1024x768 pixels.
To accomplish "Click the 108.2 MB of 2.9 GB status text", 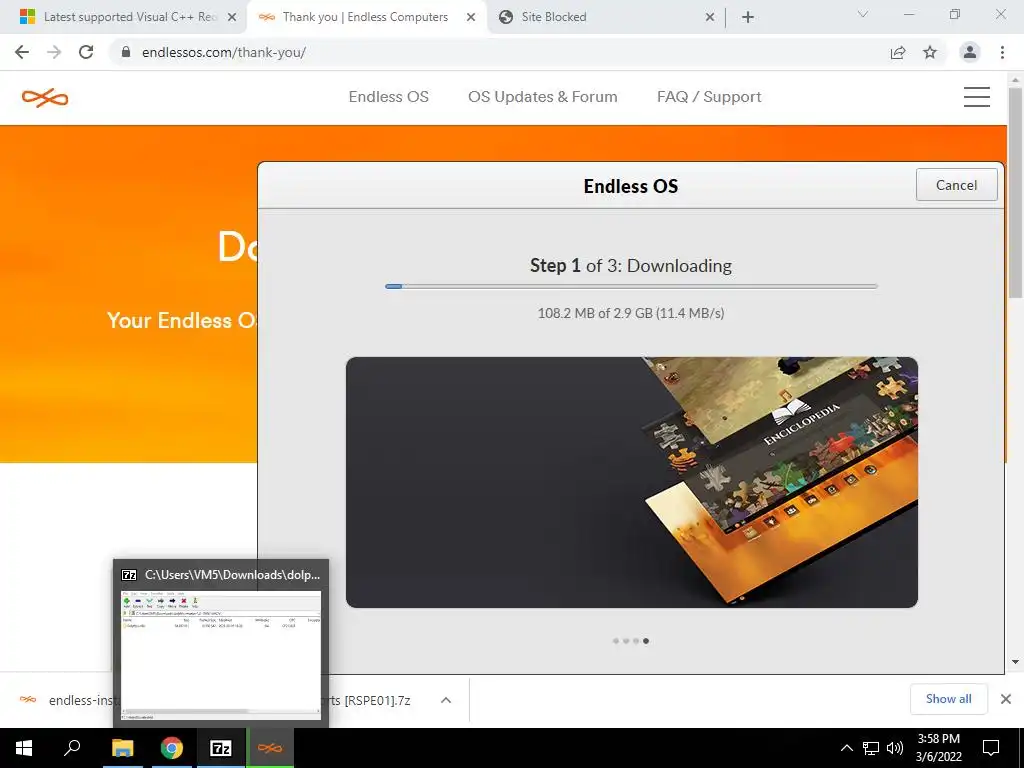I will click(631, 313).
